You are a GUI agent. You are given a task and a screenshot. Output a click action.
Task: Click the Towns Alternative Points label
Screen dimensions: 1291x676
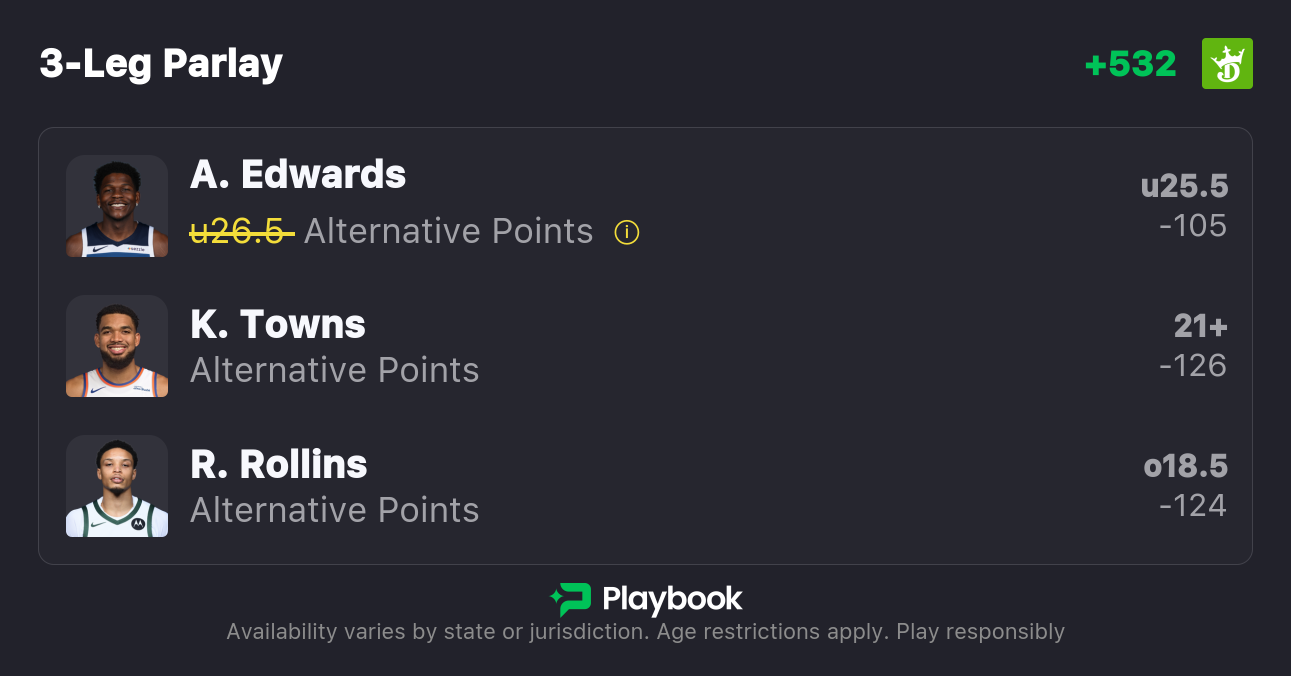pos(335,371)
